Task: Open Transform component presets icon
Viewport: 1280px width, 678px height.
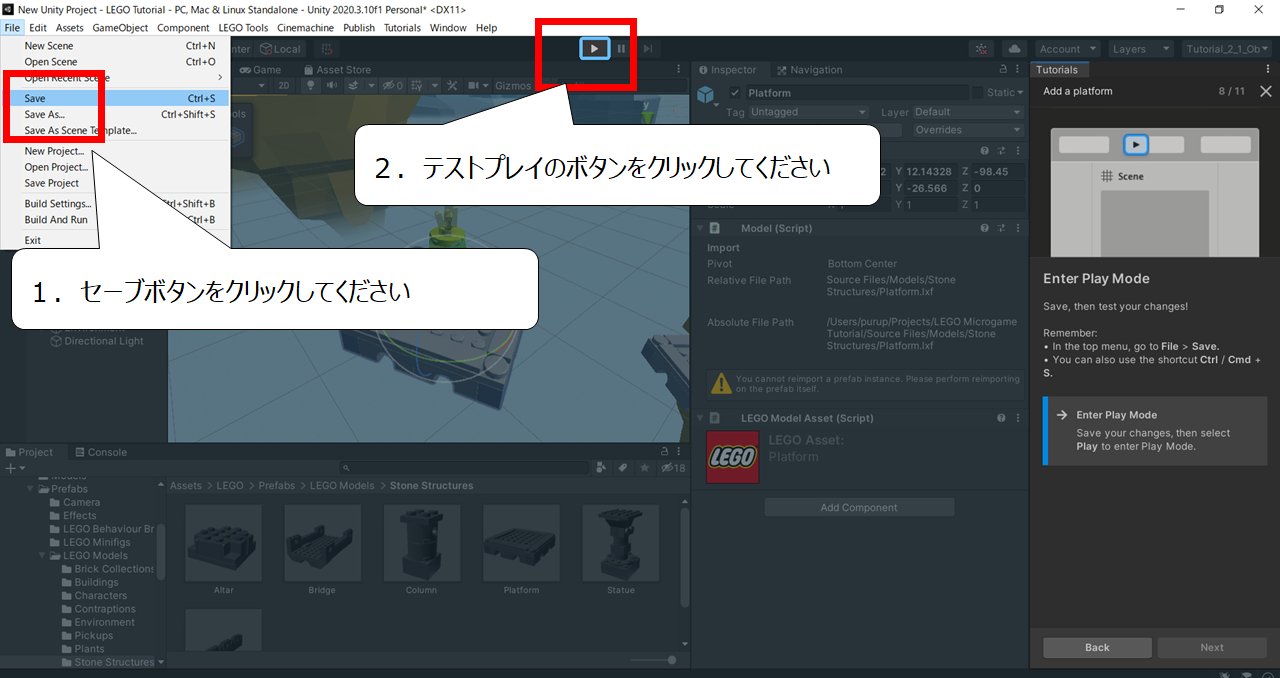Action: click(1001, 151)
